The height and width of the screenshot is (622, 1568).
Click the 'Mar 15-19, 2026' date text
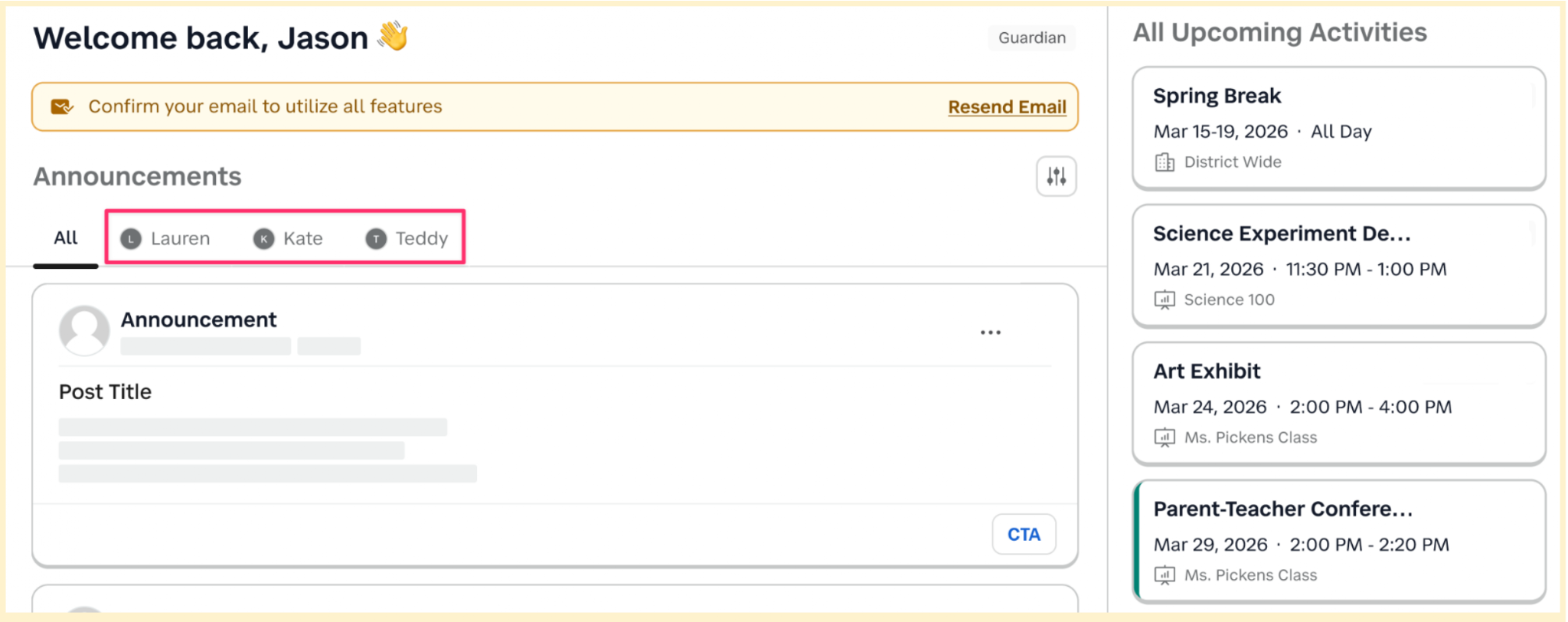pos(1220,132)
